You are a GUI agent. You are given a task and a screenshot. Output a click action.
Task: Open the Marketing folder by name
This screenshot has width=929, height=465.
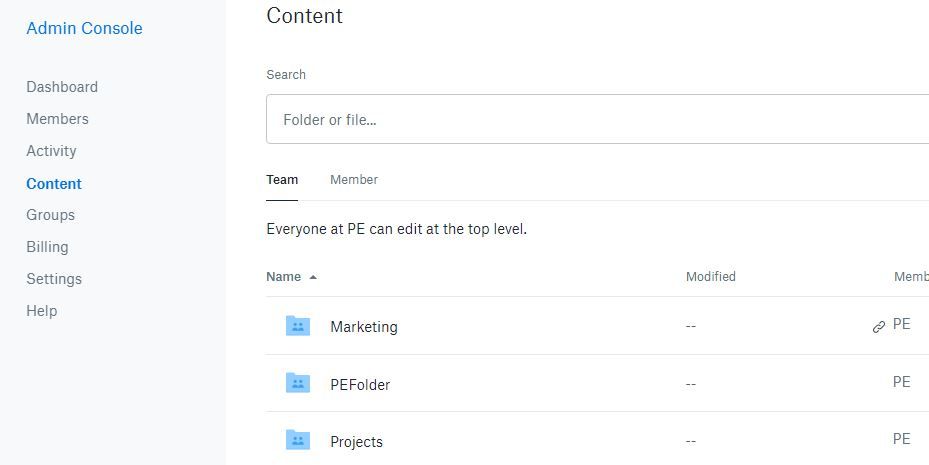(364, 327)
